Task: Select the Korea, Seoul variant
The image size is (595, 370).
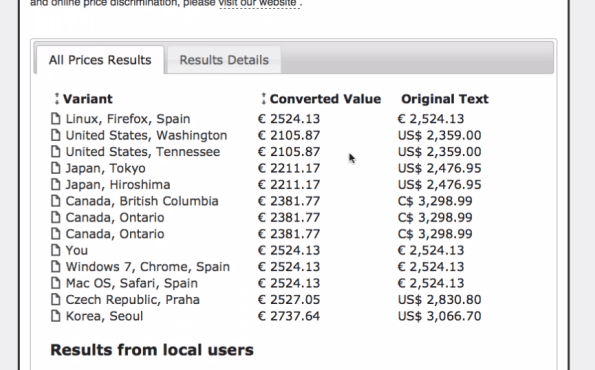Action: click(104, 316)
